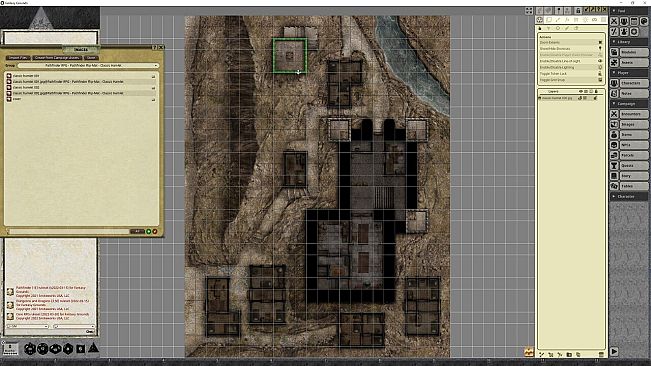Open the Characters list button
The height and width of the screenshot is (366, 651).
tap(634, 83)
